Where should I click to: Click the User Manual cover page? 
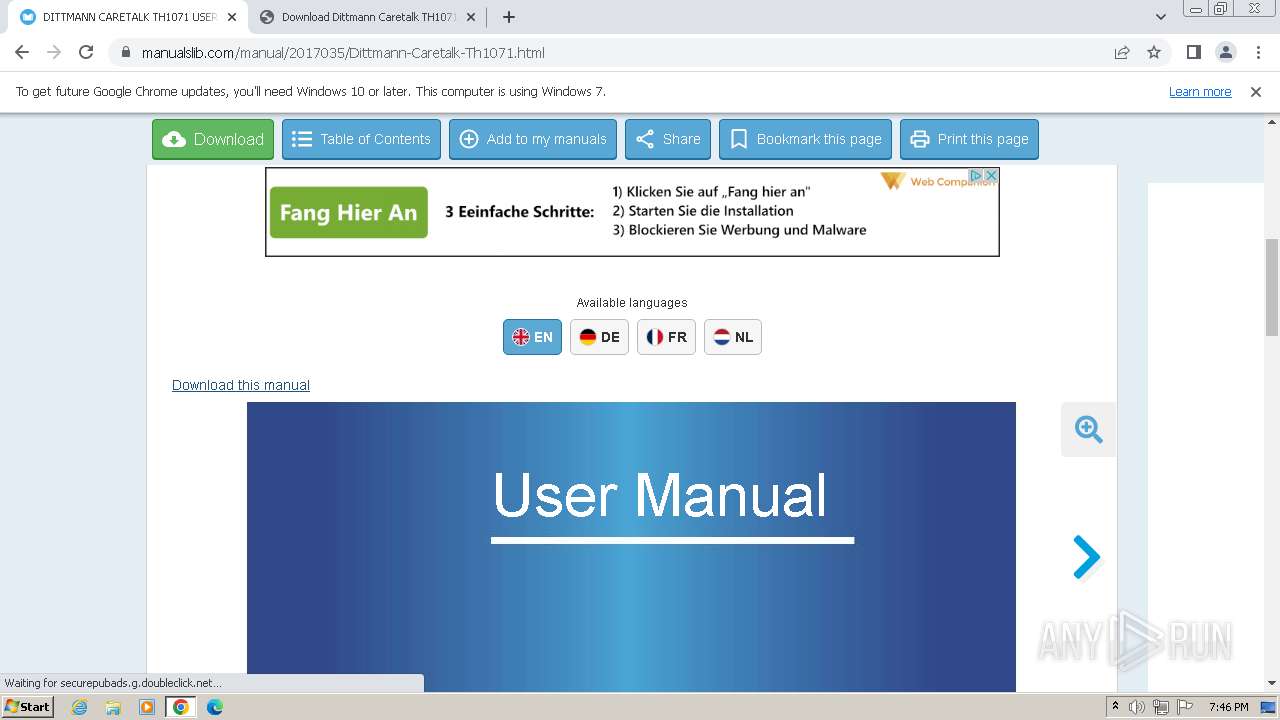[x=631, y=546]
